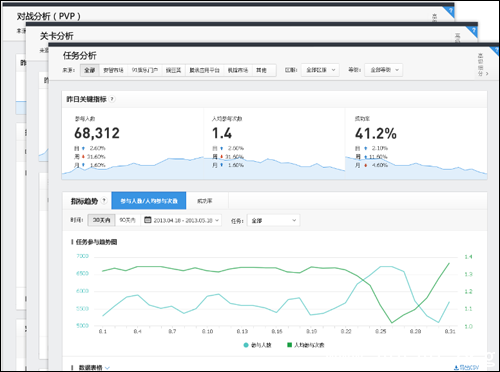Select the 91 portal source filter
This screenshot has width=500, height=372.
(145, 70)
